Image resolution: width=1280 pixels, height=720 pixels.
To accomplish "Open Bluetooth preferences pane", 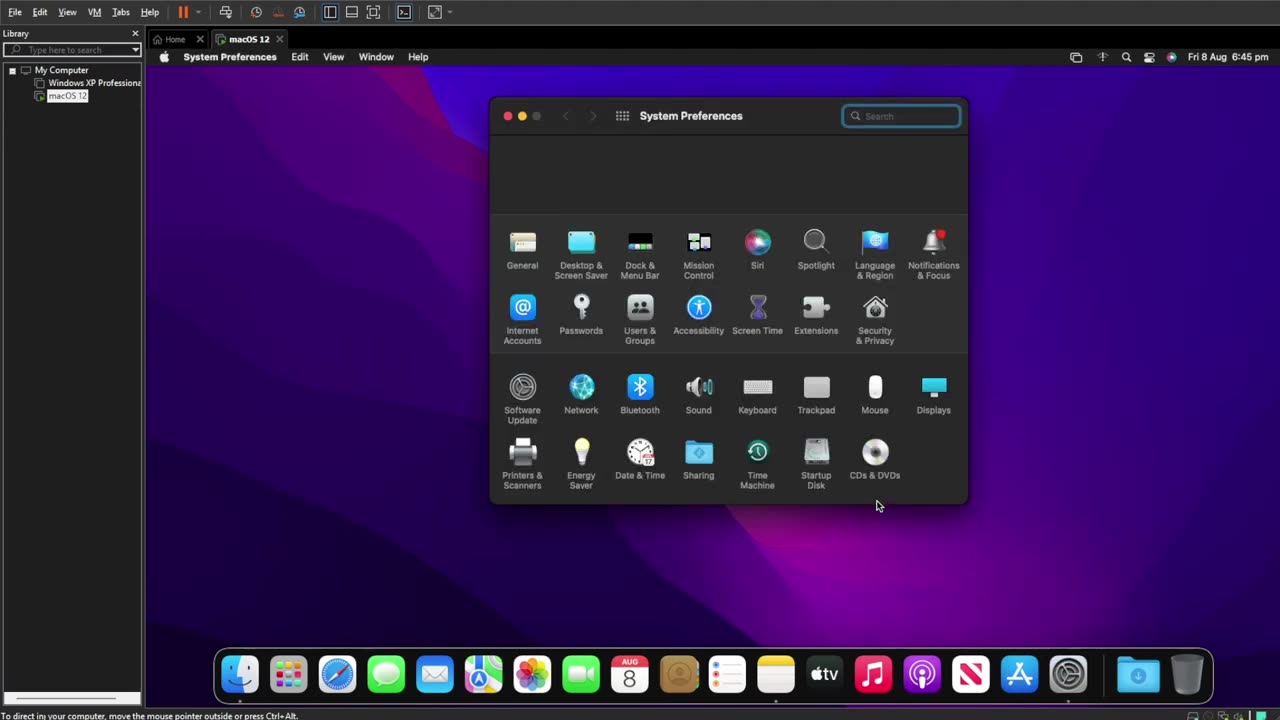I will 640,395.
